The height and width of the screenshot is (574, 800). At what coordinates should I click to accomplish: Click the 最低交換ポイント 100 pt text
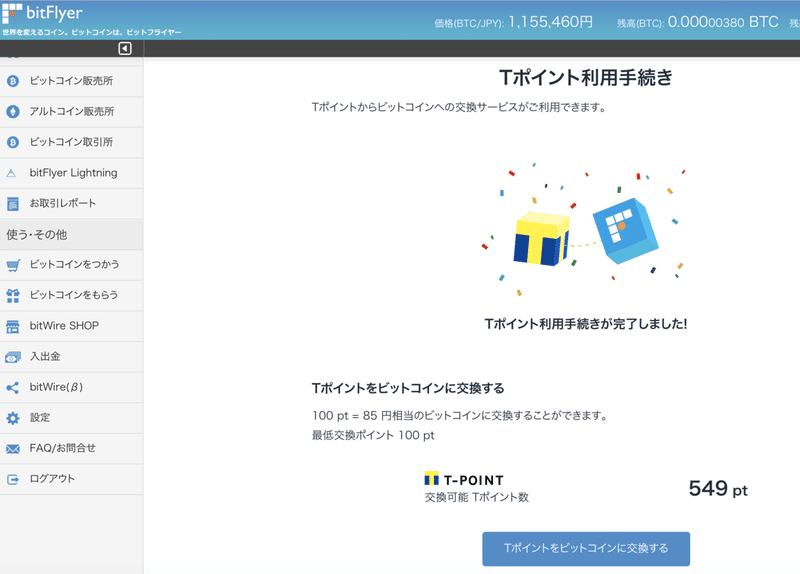(373, 435)
